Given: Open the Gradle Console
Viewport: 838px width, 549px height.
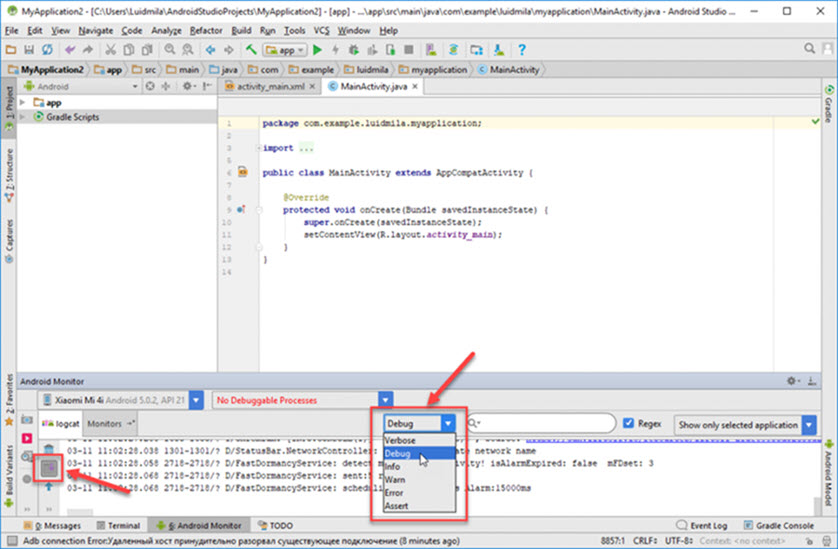Looking at the screenshot, I should [x=779, y=525].
